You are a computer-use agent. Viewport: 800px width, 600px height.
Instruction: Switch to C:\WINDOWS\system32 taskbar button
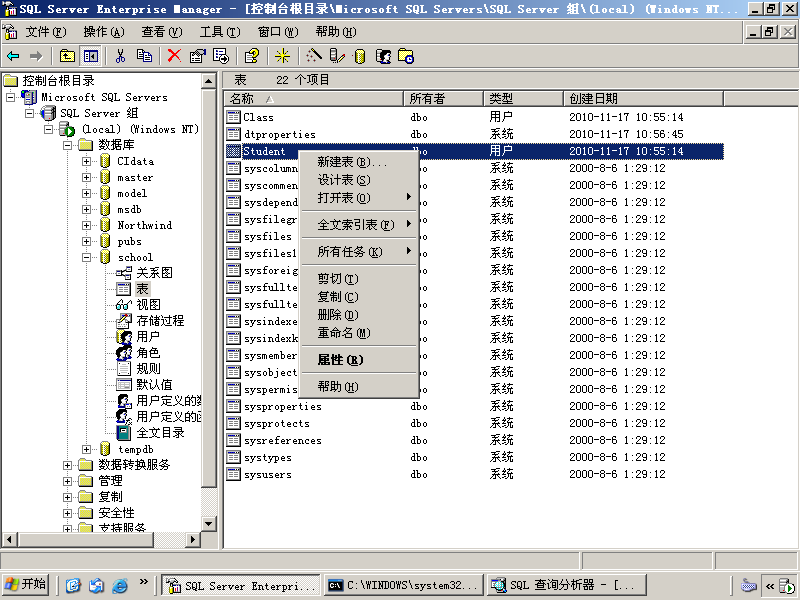coord(404,585)
